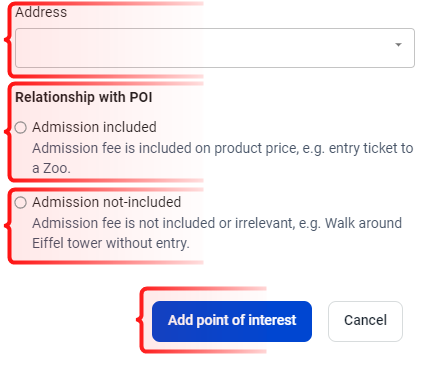Click the 'Eiffel tower without entry' text line
Image resolution: width=431 pixels, height=369 pixels.
pos(111,243)
